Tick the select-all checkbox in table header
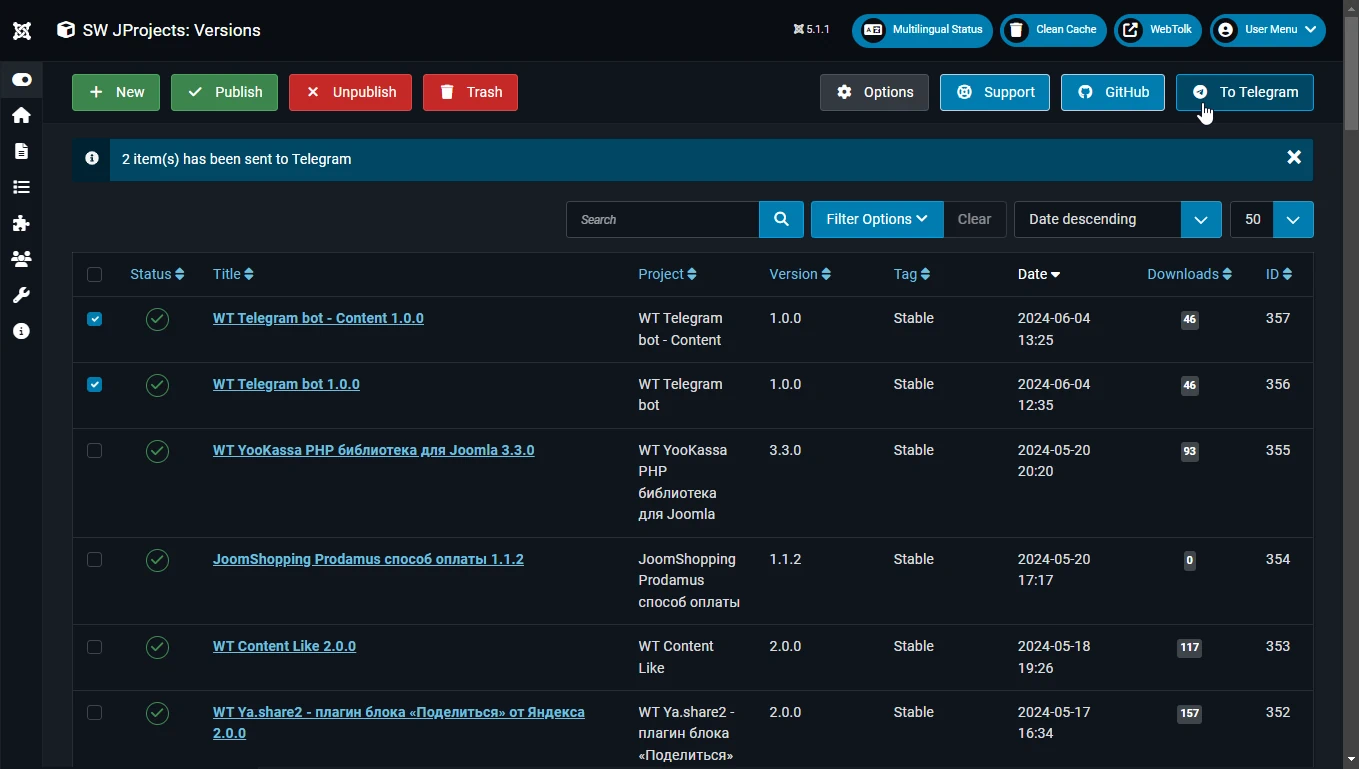 pyautogui.click(x=94, y=275)
